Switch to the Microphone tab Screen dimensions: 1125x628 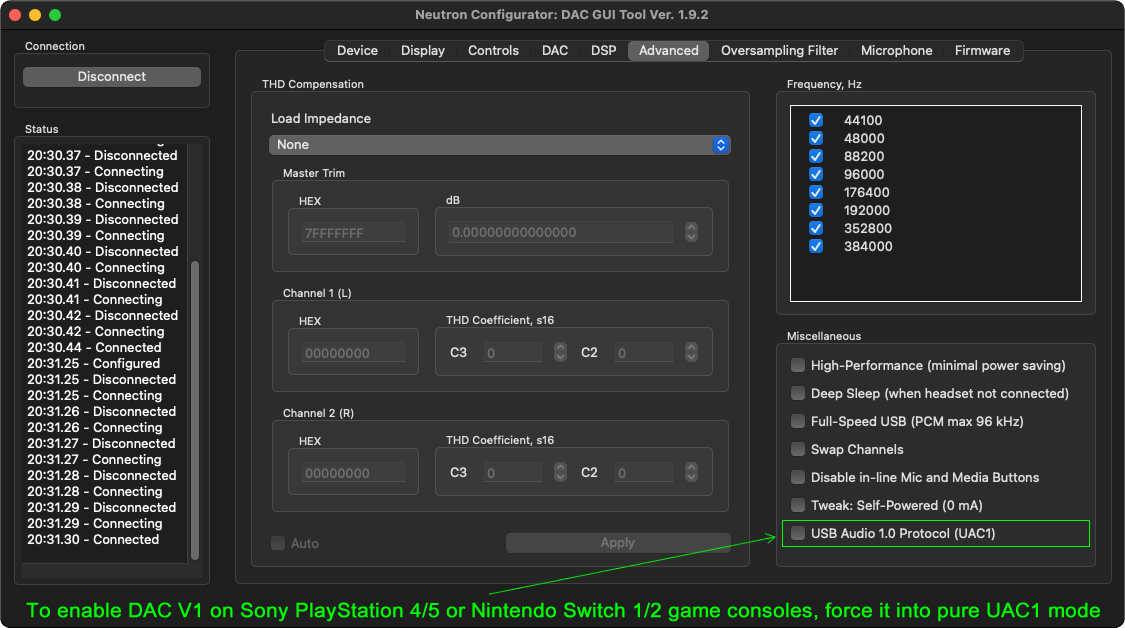click(x=896, y=50)
